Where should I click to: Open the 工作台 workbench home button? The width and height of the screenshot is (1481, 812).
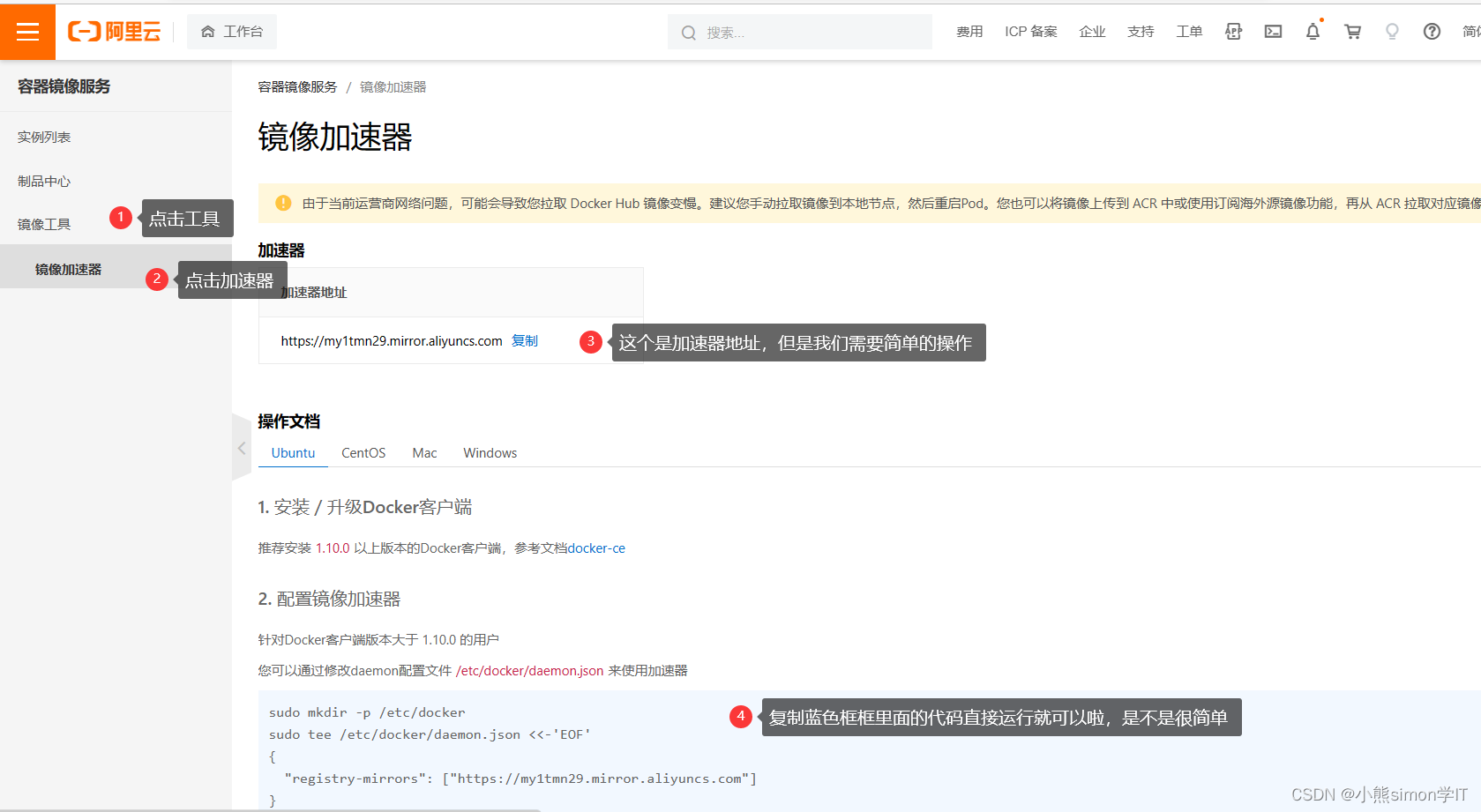click(232, 32)
